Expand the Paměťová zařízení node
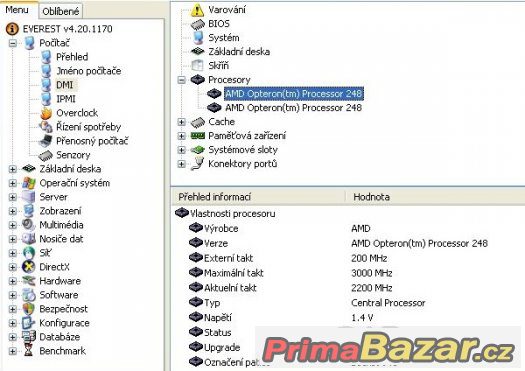 click(181, 136)
